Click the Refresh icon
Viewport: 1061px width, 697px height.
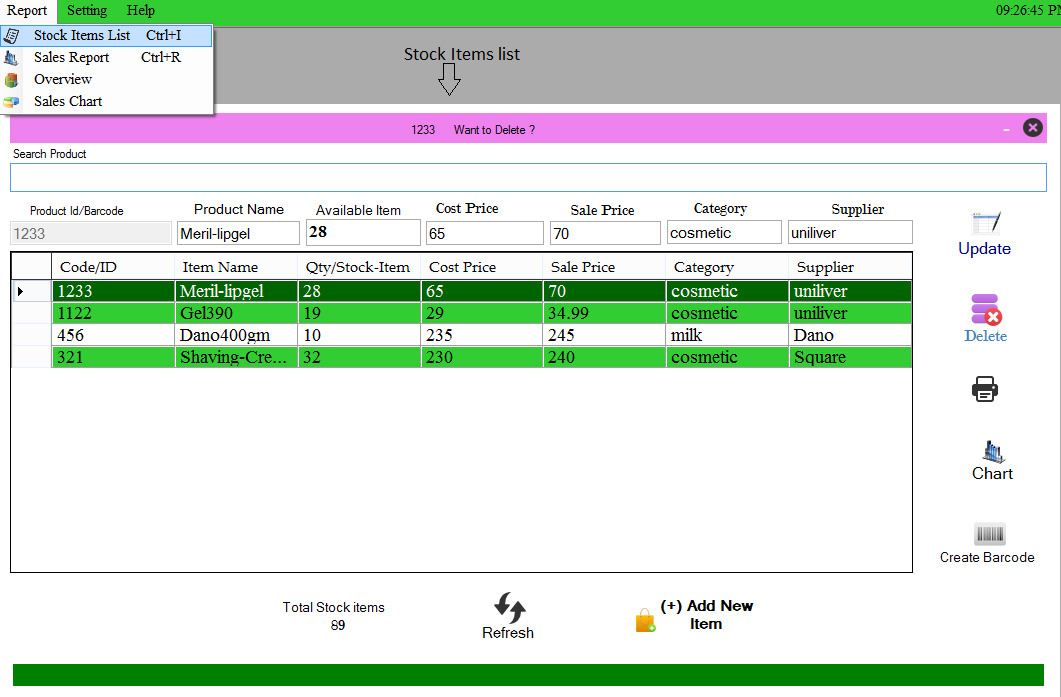click(508, 605)
